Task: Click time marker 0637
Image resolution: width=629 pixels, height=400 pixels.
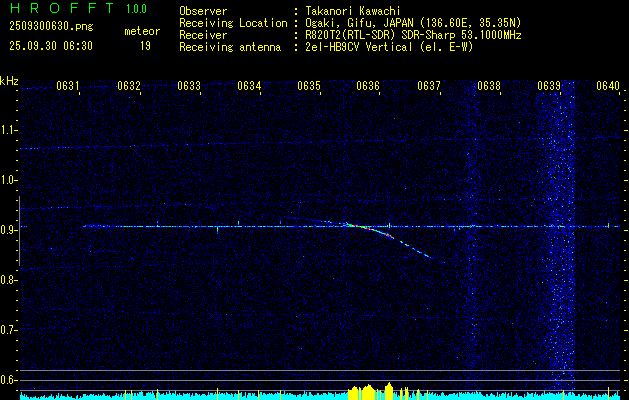Action: click(428, 86)
